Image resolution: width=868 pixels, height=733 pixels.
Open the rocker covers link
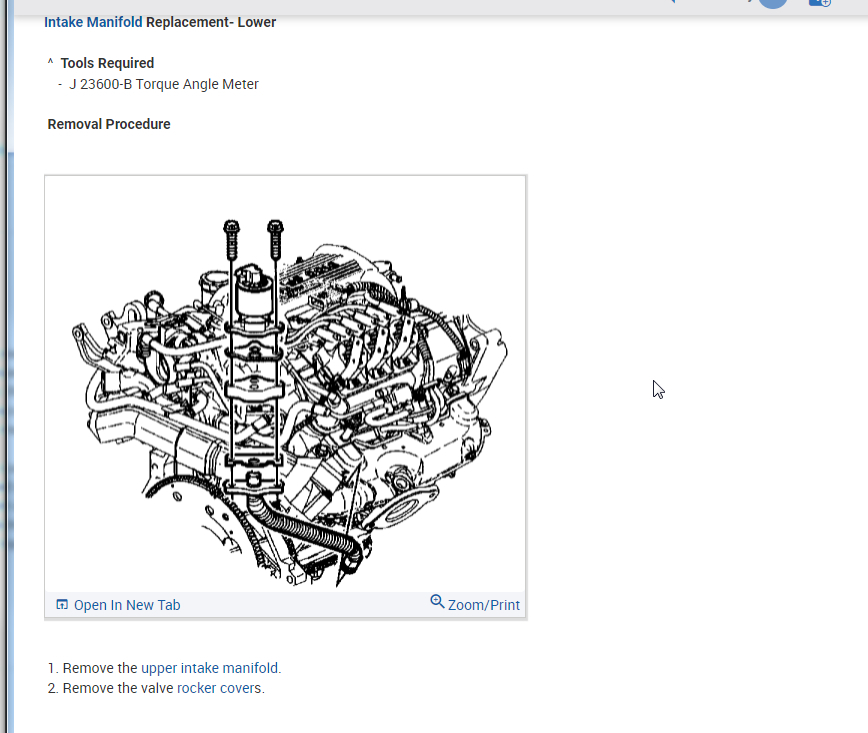pyautogui.click(x=219, y=688)
